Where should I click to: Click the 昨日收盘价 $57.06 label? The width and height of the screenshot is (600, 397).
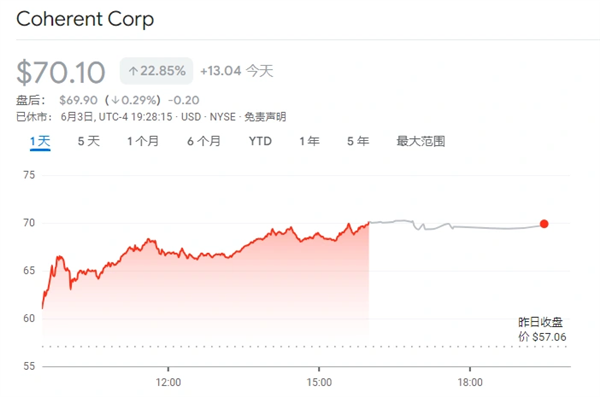542,329
